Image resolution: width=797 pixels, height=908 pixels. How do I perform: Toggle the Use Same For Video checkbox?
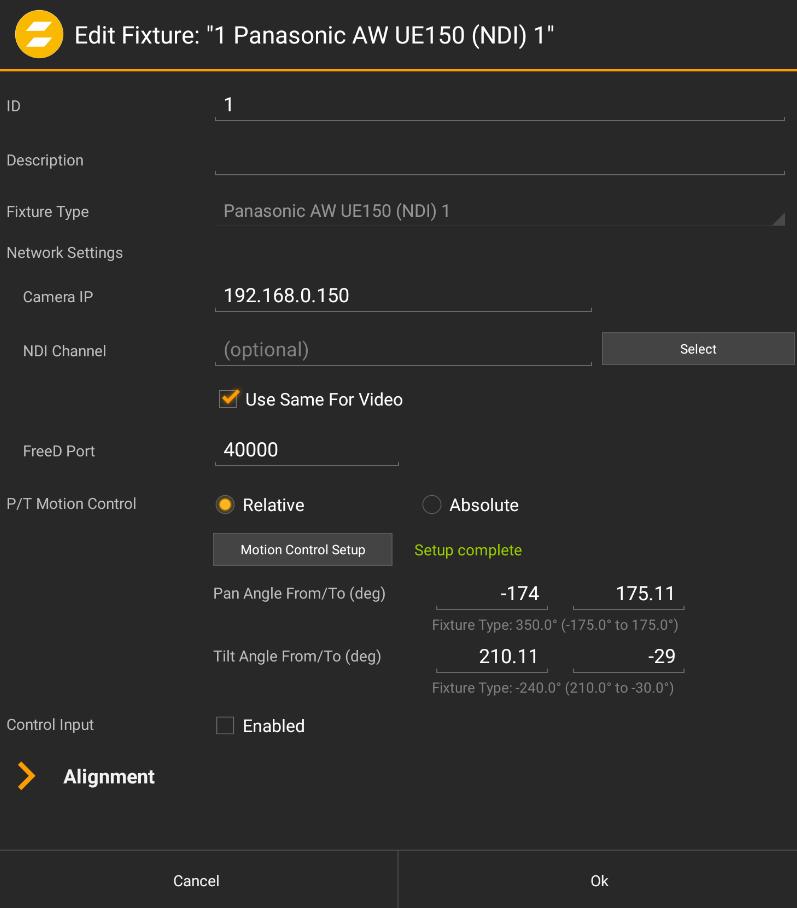228,398
